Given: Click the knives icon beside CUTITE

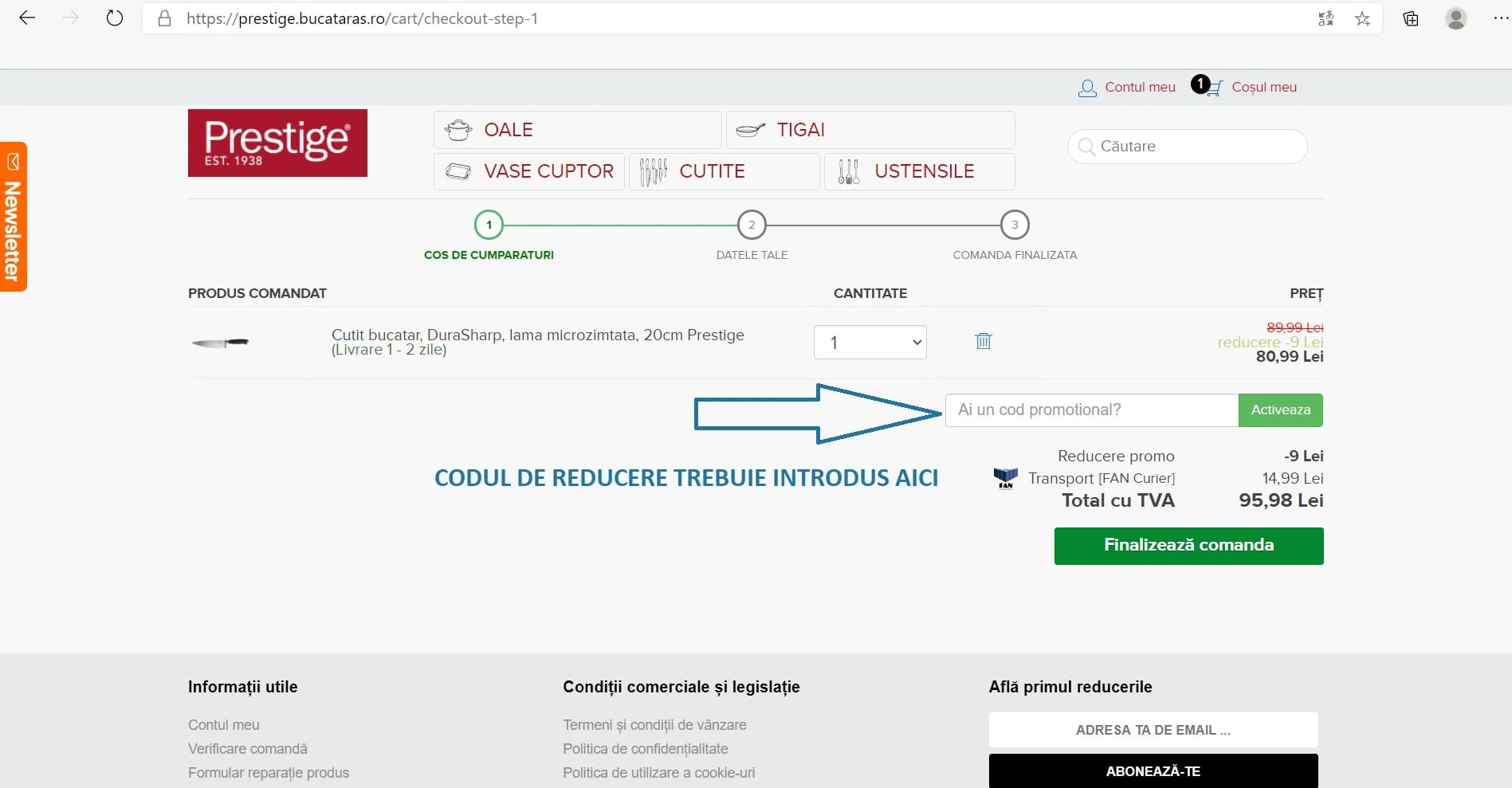Looking at the screenshot, I should point(653,171).
